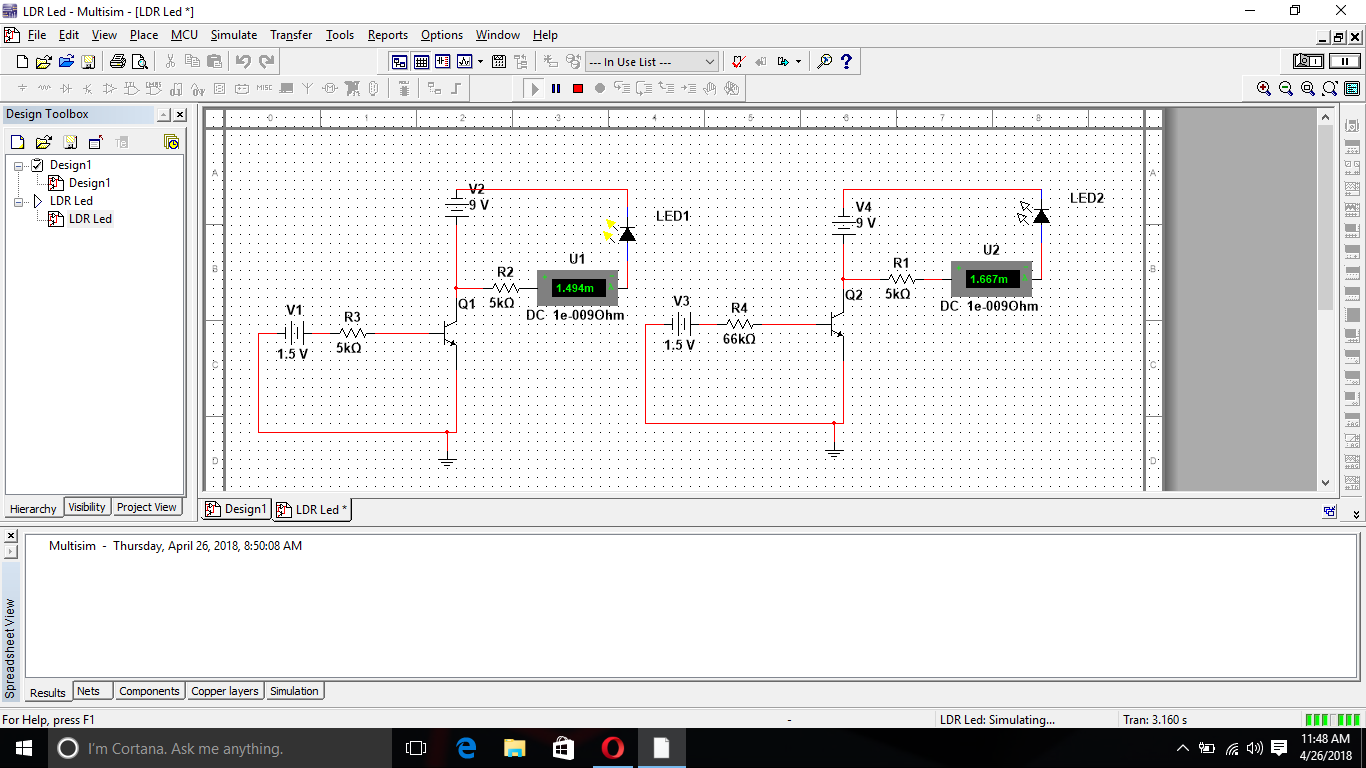This screenshot has height=768, width=1366.
Task: Select the LDR Led * sheet tab
Action: click(x=312, y=509)
